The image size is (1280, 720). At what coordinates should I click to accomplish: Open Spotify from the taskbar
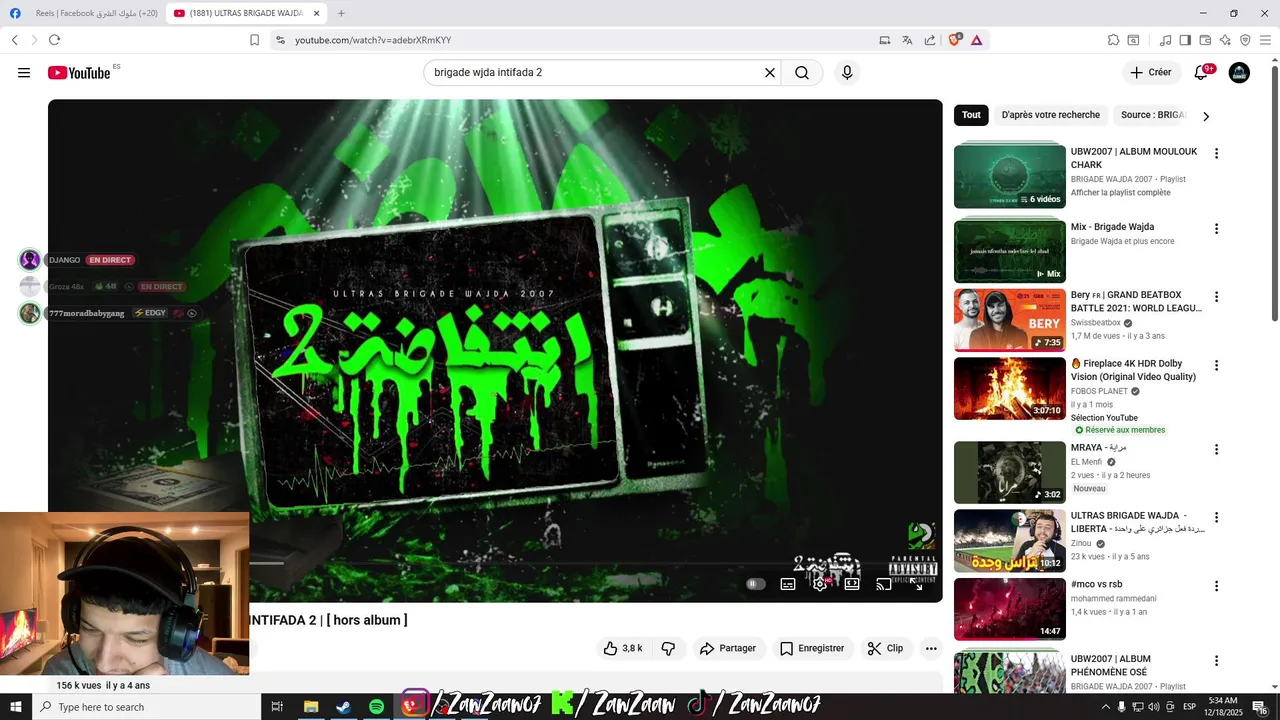pyautogui.click(x=376, y=707)
